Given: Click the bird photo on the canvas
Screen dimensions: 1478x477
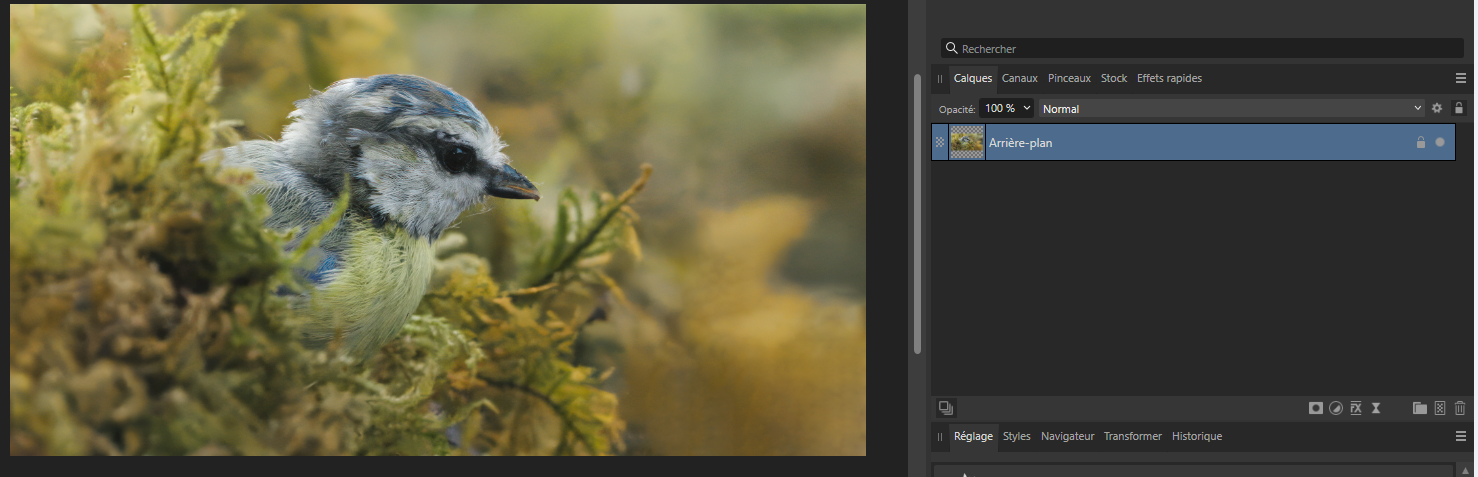Looking at the screenshot, I should tap(438, 230).
